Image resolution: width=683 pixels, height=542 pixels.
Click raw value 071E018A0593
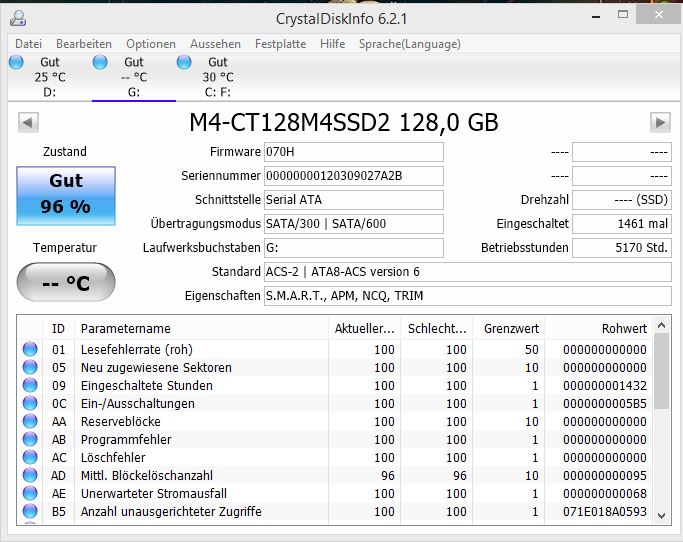click(x=605, y=512)
